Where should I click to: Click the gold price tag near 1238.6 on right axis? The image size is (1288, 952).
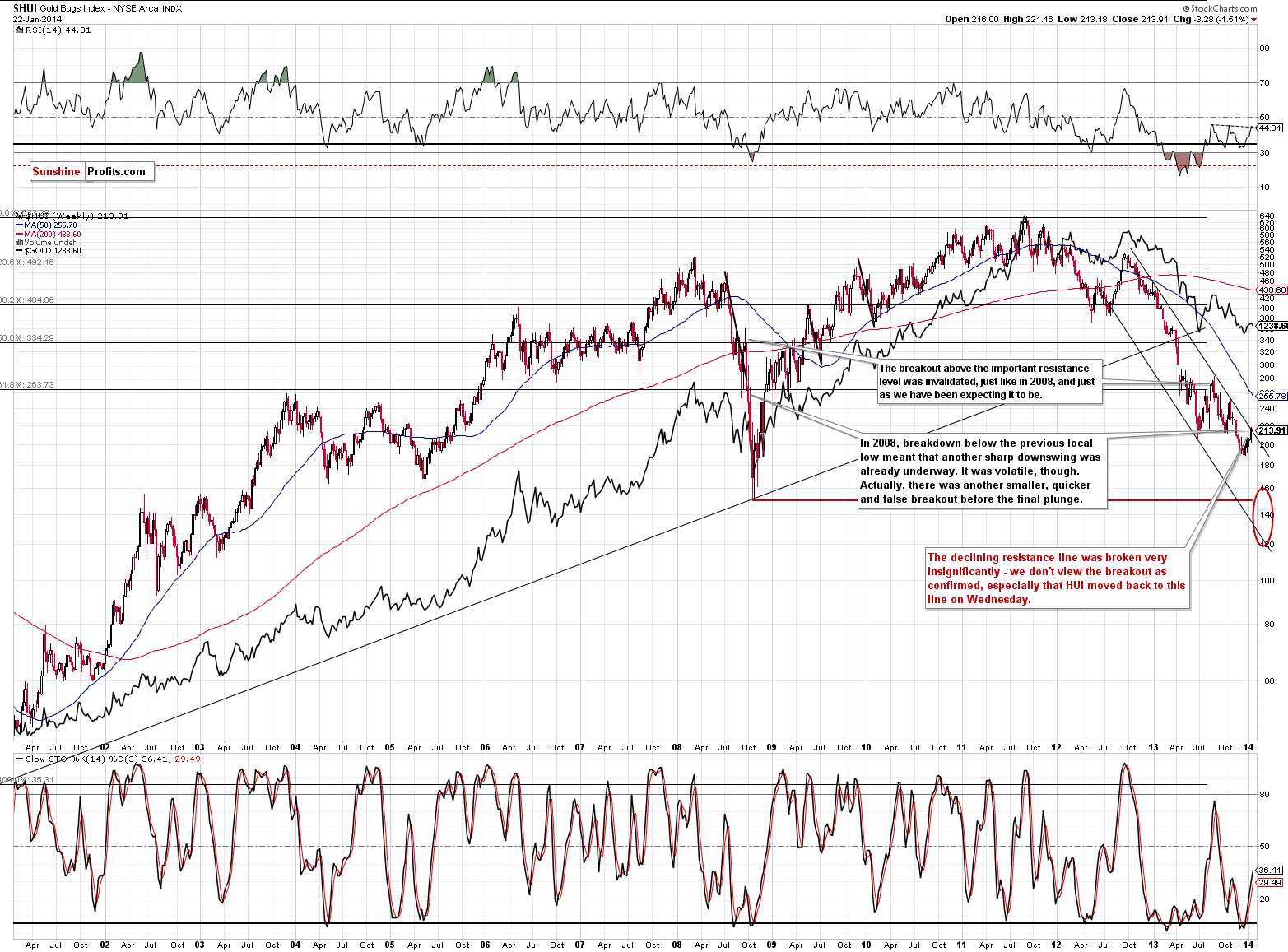(x=1273, y=327)
